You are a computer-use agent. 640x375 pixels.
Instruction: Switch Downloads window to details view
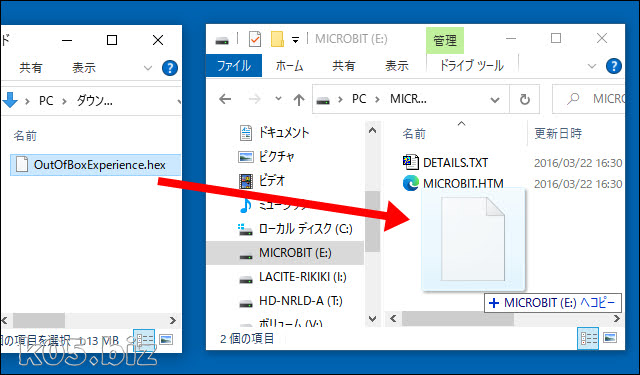click(144, 339)
